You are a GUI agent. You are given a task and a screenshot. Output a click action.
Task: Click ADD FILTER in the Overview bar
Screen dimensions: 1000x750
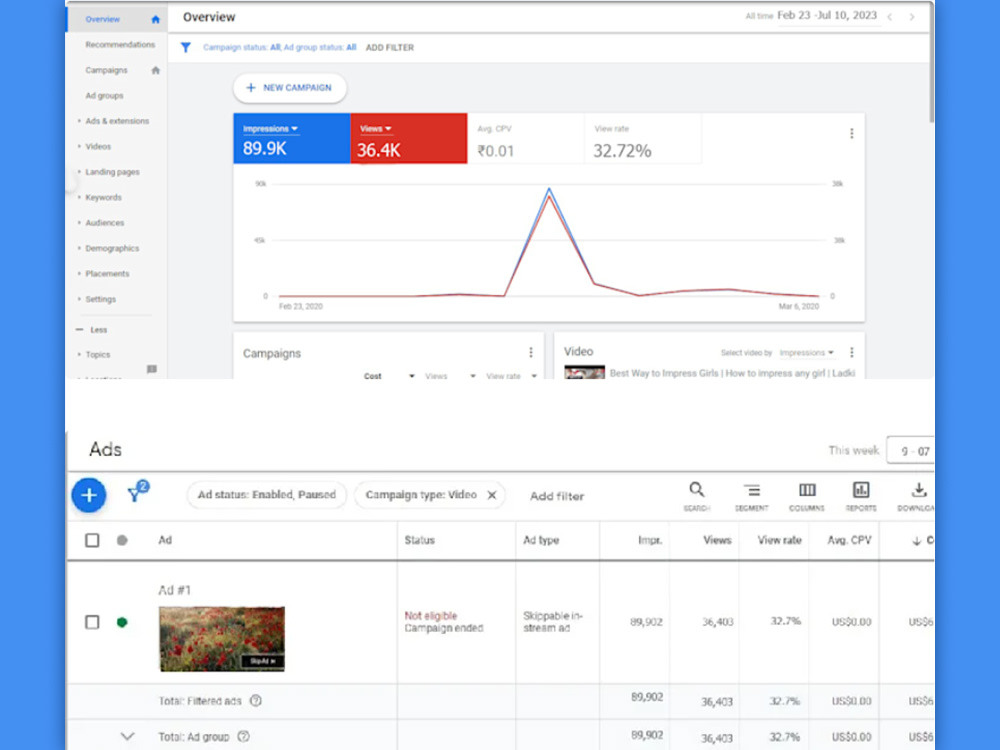390,48
